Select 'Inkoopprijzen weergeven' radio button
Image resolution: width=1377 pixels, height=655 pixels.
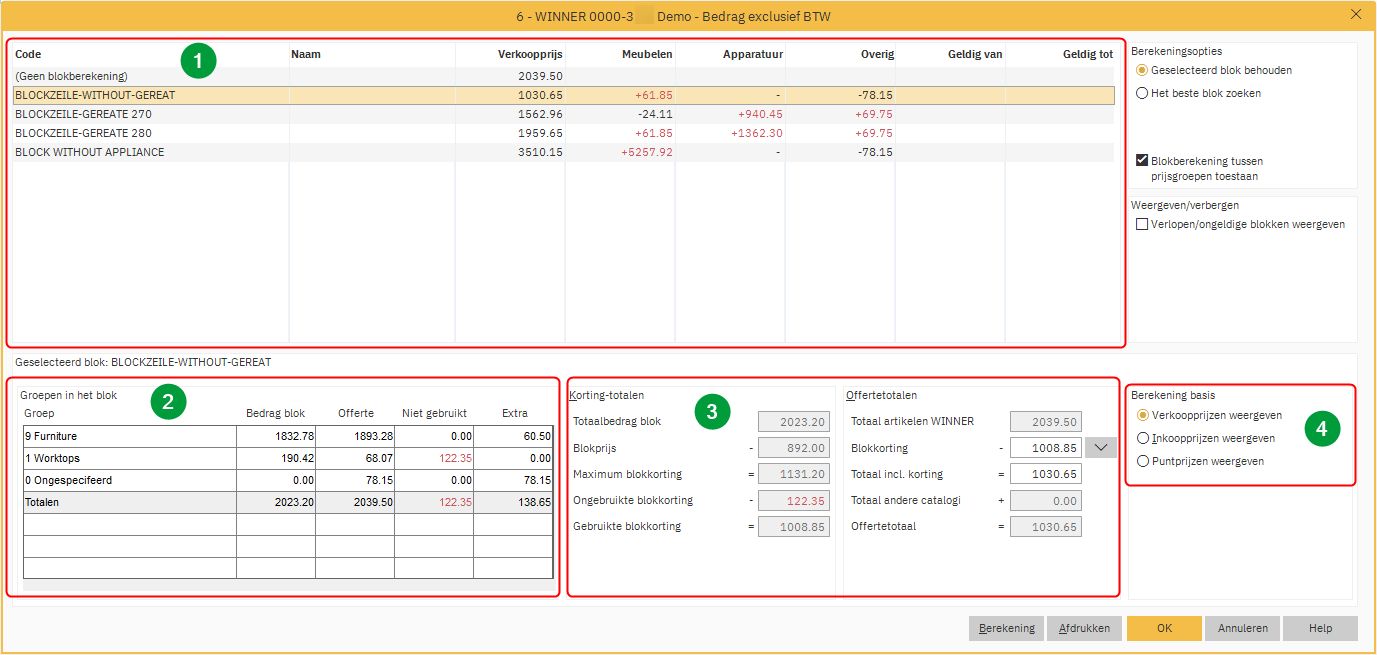click(1145, 439)
